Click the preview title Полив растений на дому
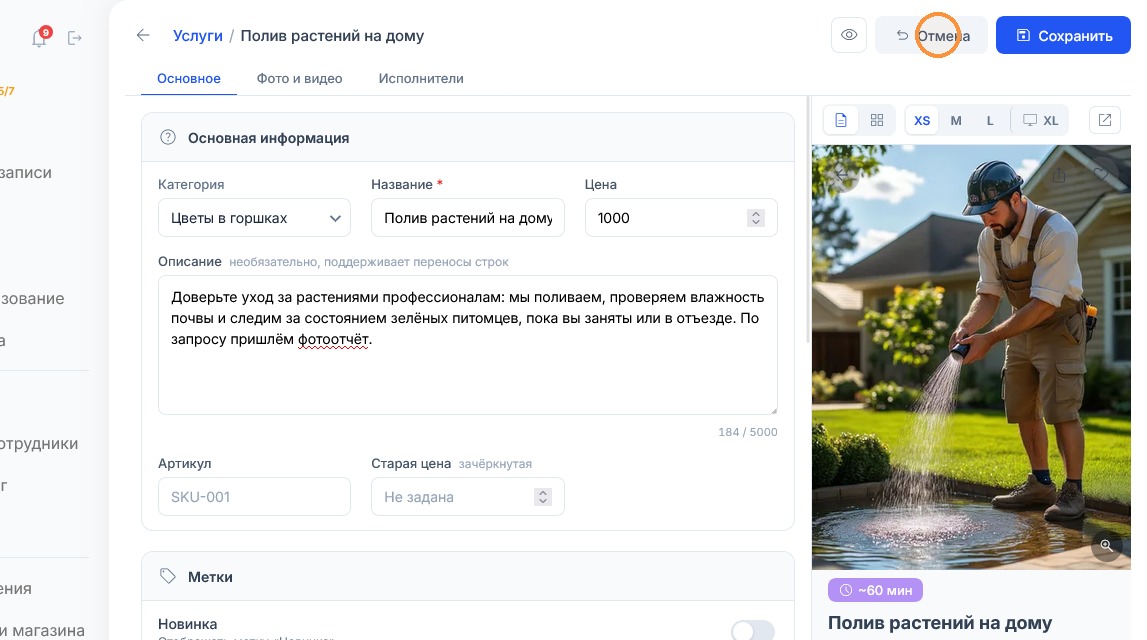Screen dimensions: 1147x640 click(940, 623)
